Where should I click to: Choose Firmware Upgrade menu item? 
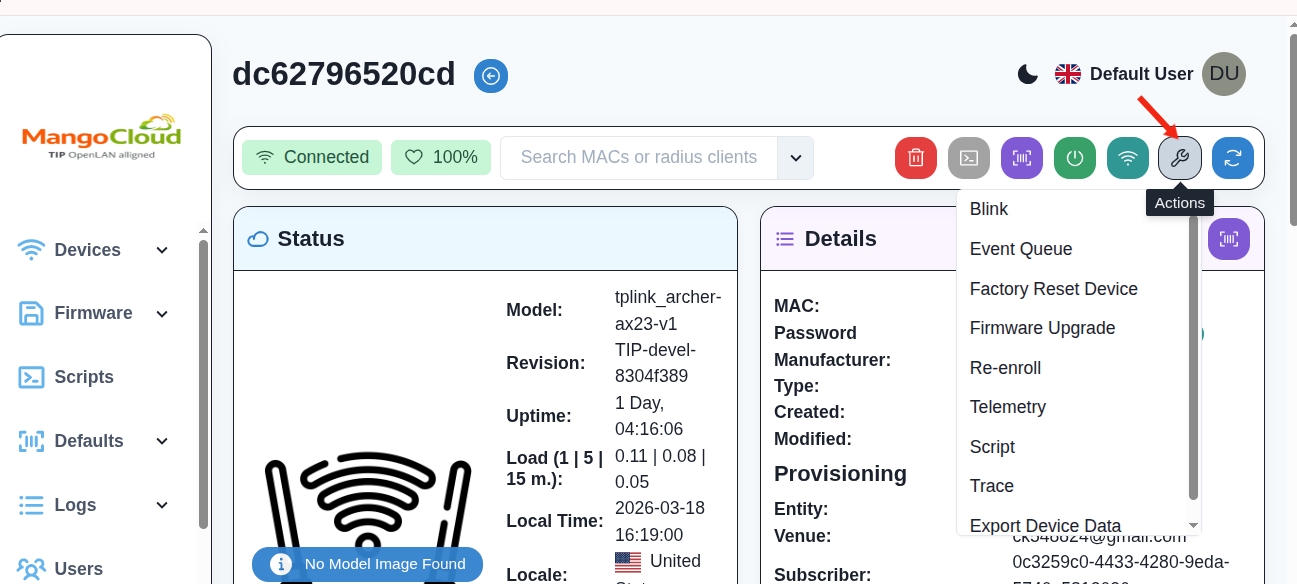tap(1042, 328)
